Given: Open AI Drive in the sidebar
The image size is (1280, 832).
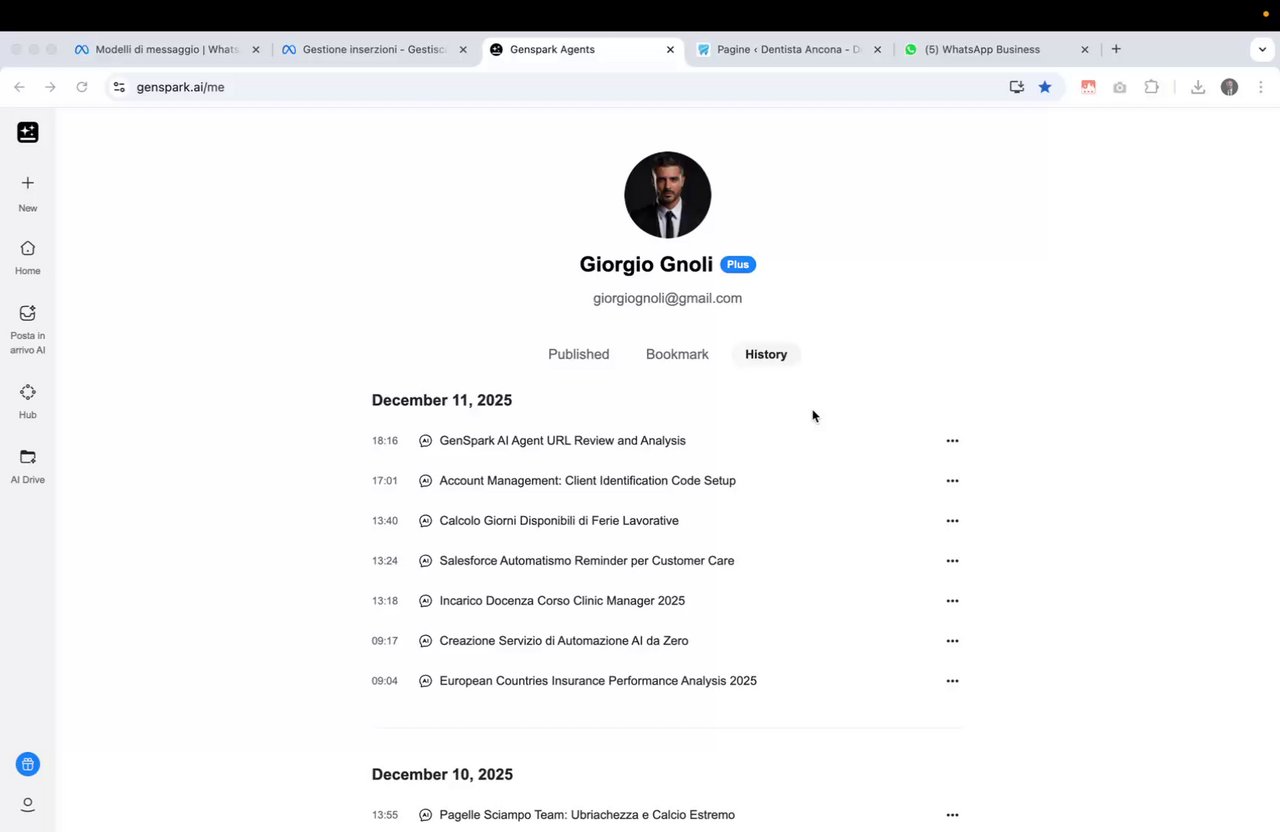Looking at the screenshot, I should pos(28,465).
